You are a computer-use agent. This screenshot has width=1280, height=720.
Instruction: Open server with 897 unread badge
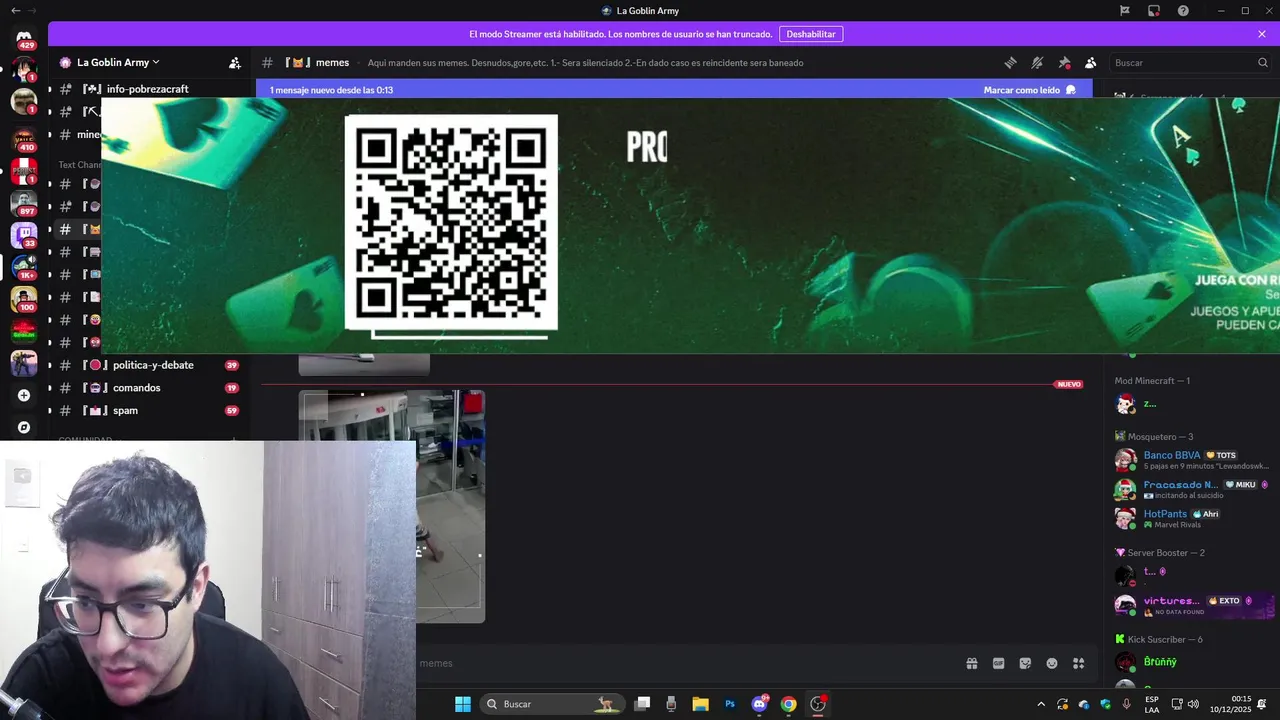click(24, 203)
